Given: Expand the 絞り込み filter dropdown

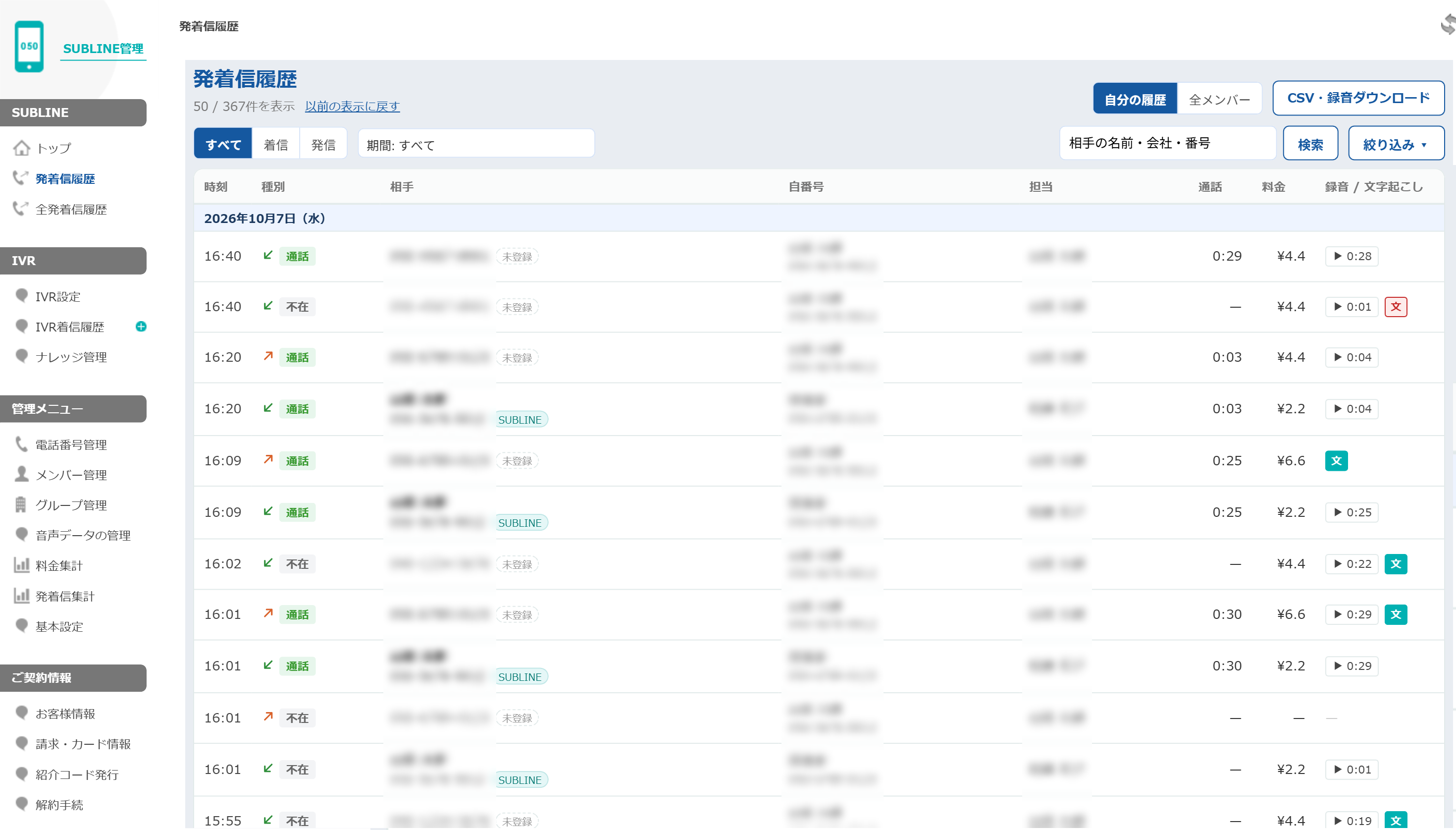Looking at the screenshot, I should coord(1396,144).
